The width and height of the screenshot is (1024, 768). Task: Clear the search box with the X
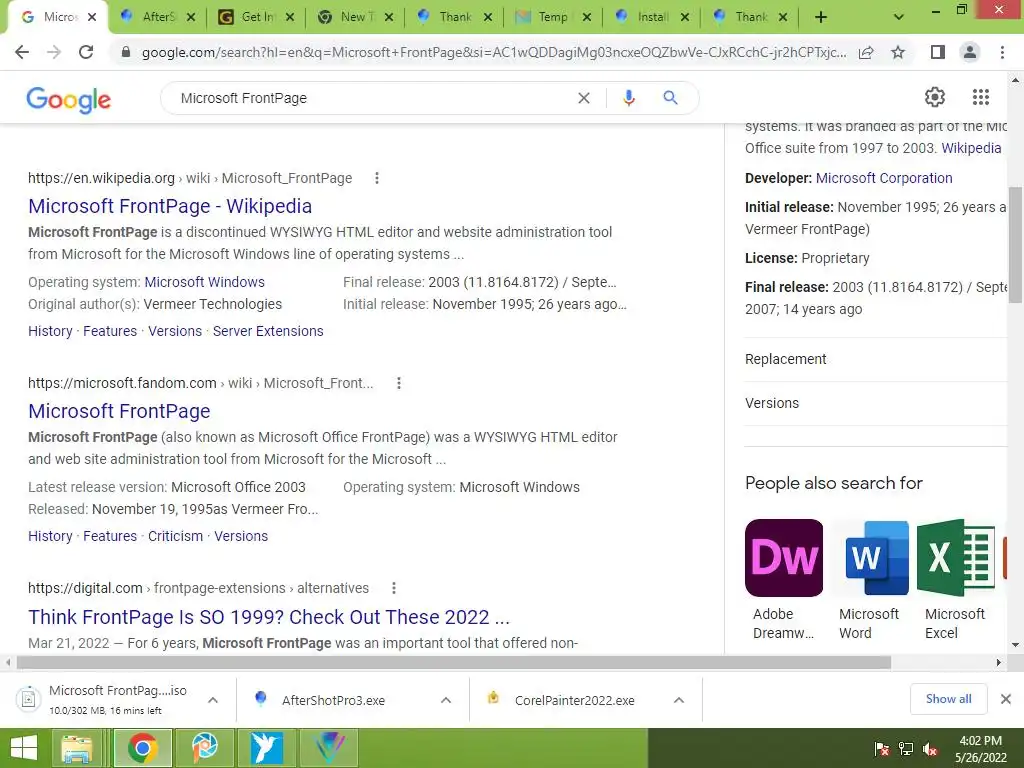[x=584, y=98]
